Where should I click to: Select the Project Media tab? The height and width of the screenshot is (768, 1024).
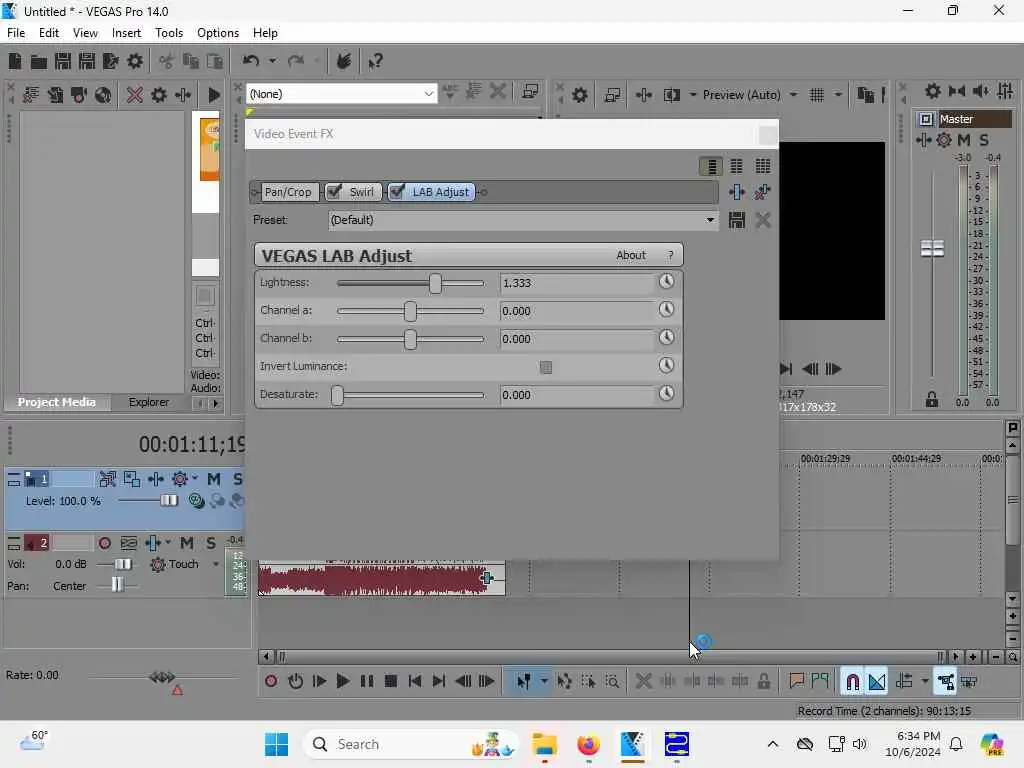(56, 402)
